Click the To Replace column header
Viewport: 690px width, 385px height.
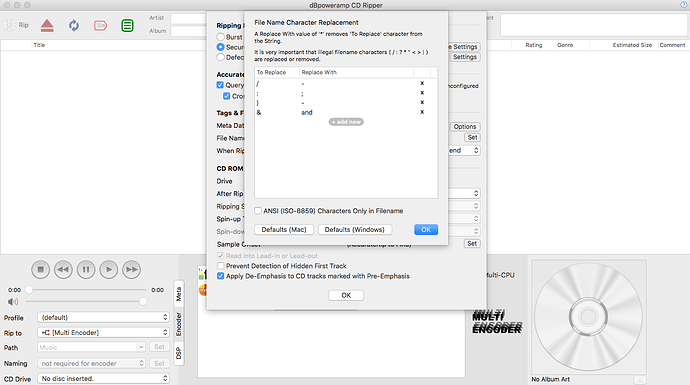tap(272, 72)
